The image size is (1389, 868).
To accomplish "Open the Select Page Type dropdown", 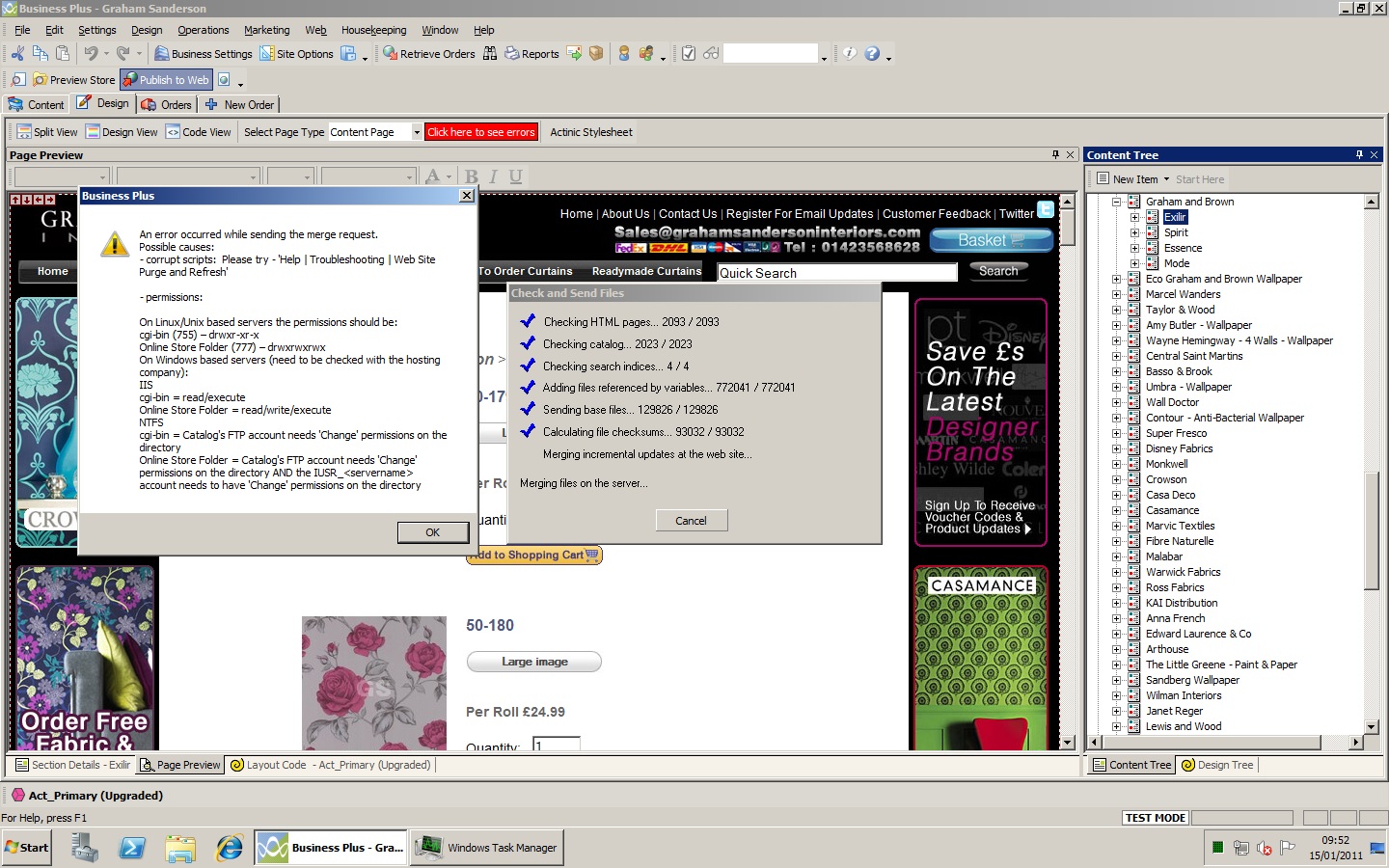I will pyautogui.click(x=417, y=132).
